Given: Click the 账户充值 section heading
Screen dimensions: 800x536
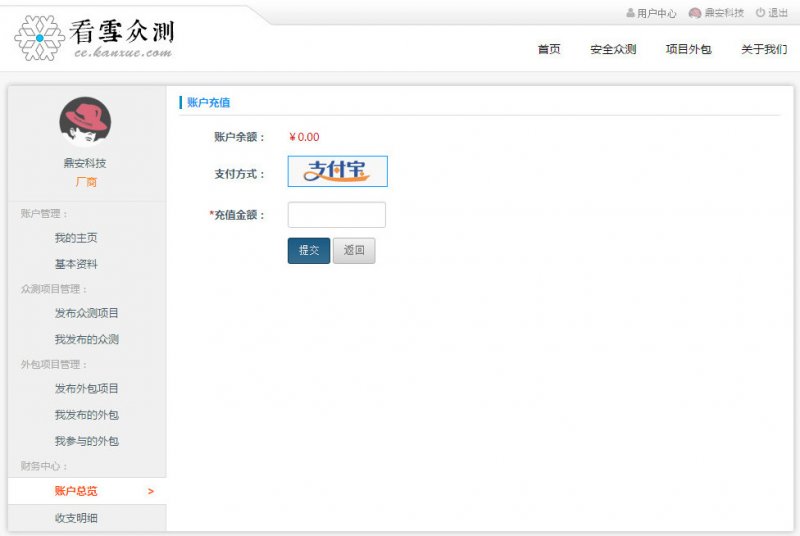Looking at the screenshot, I should (208, 102).
